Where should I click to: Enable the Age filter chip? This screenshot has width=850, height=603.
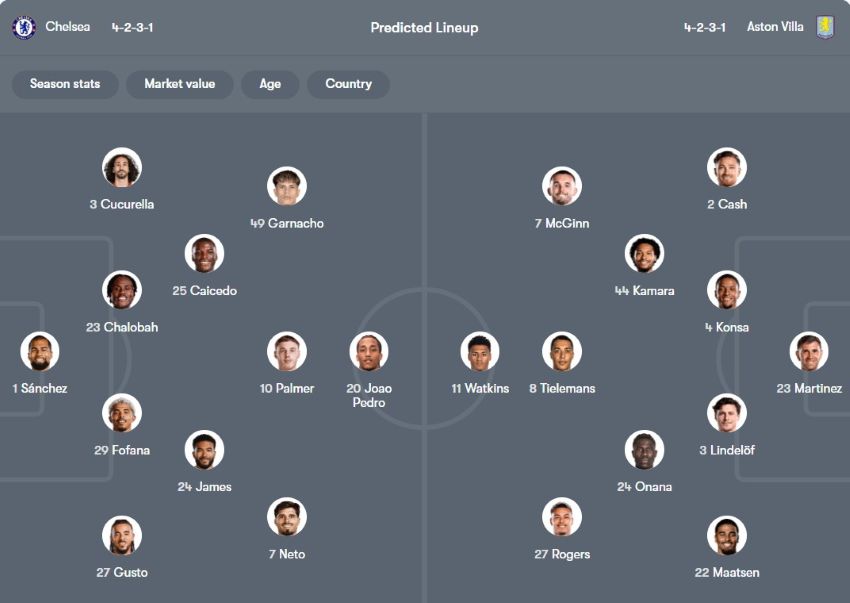(270, 84)
